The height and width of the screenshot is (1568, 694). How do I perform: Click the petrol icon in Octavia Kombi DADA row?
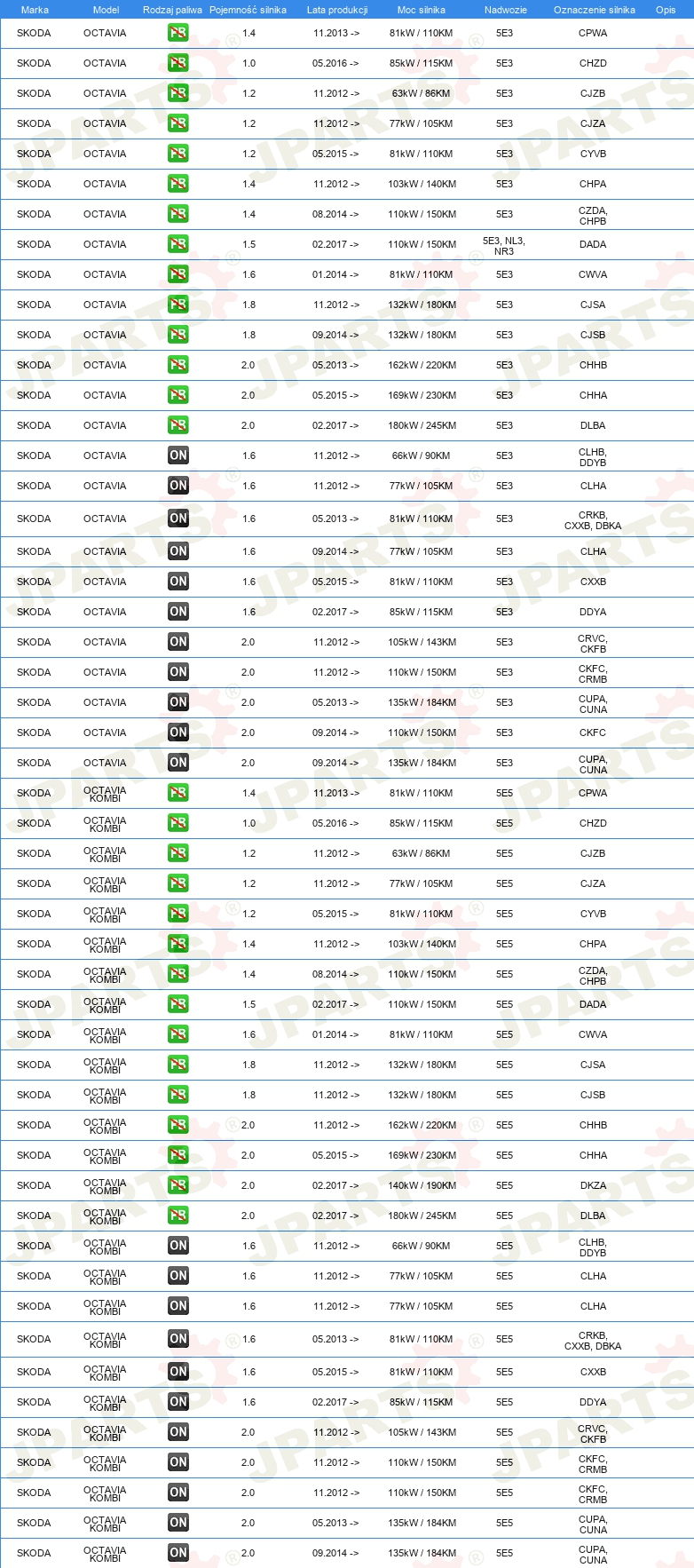(x=178, y=1004)
